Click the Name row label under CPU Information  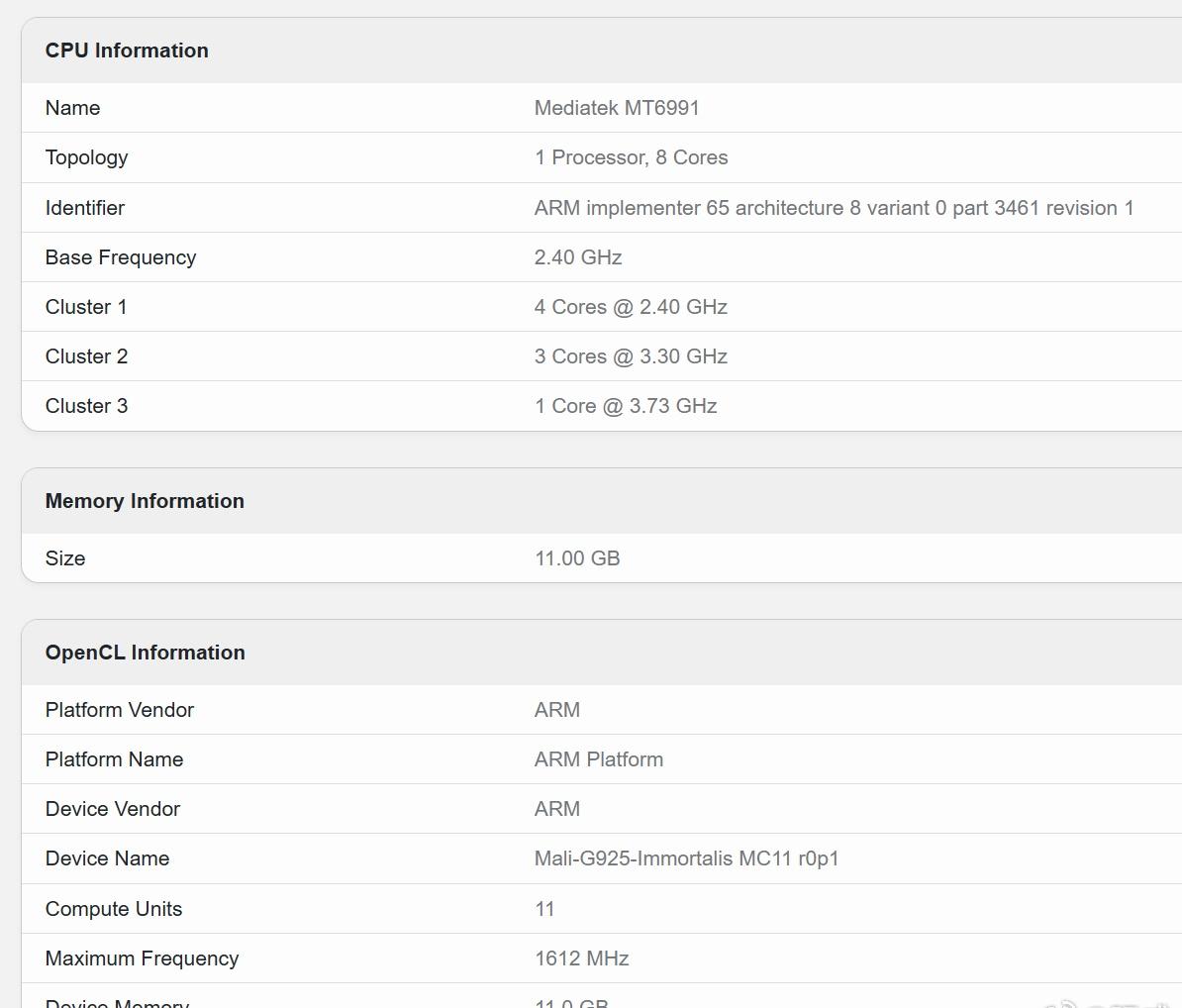point(72,108)
